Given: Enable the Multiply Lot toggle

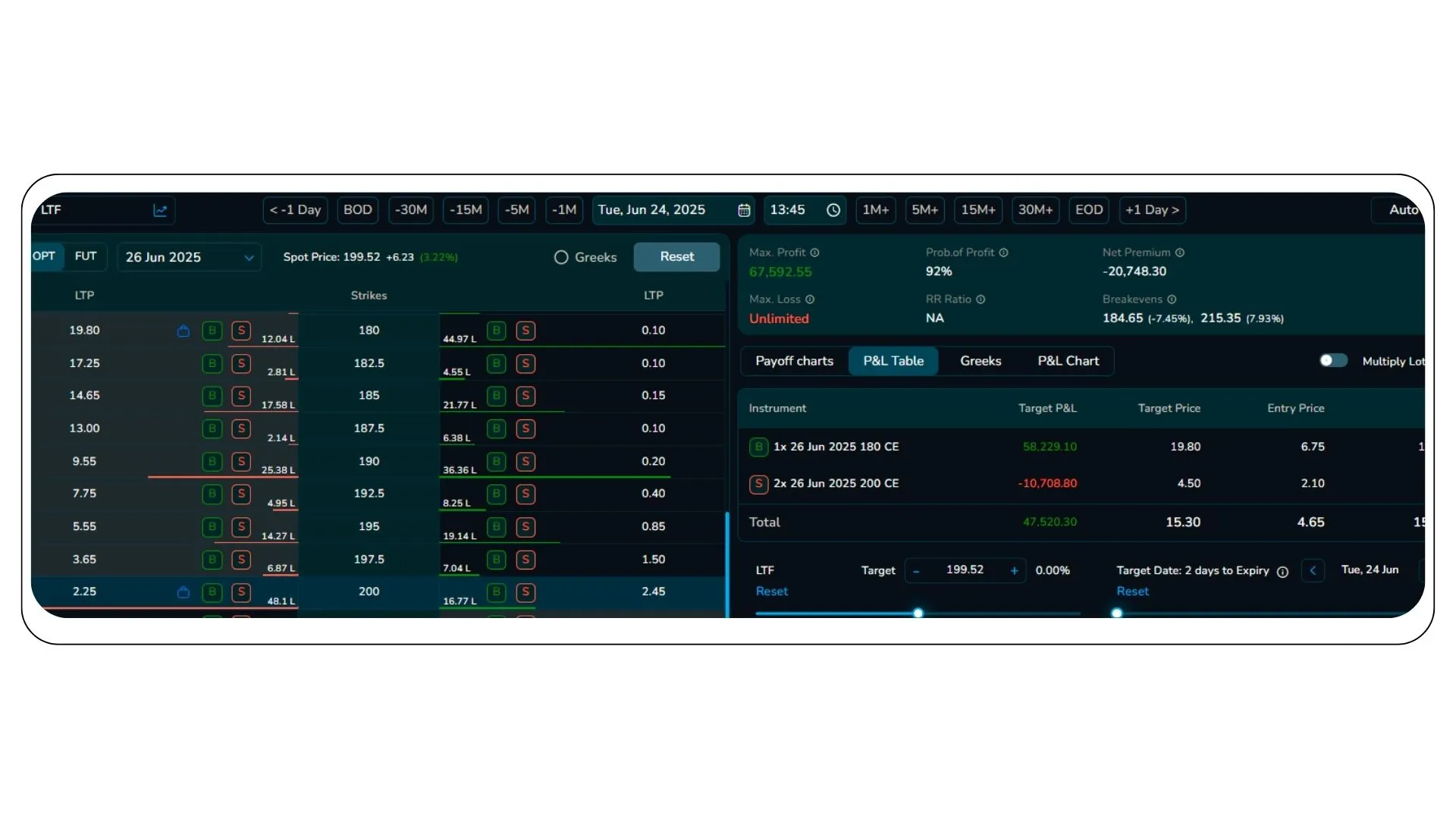Looking at the screenshot, I should [x=1332, y=360].
